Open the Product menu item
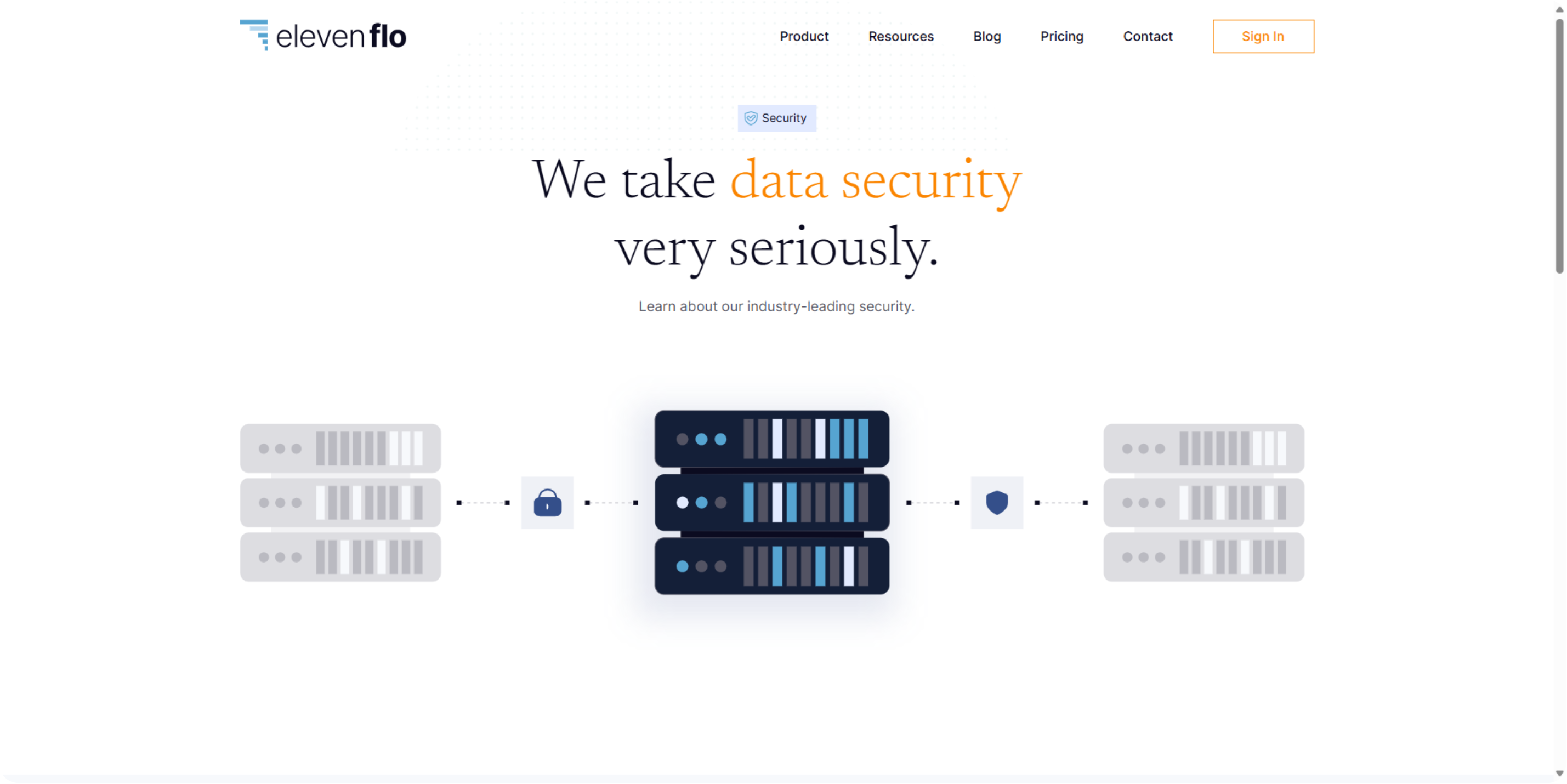This screenshot has height=784, width=1567. 804,36
